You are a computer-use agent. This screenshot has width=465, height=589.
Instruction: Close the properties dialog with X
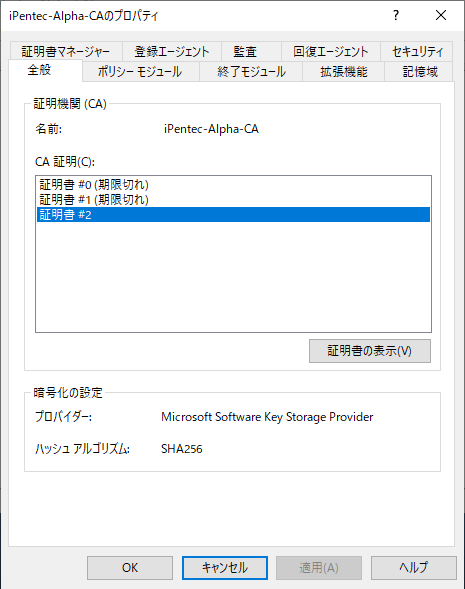(x=441, y=15)
